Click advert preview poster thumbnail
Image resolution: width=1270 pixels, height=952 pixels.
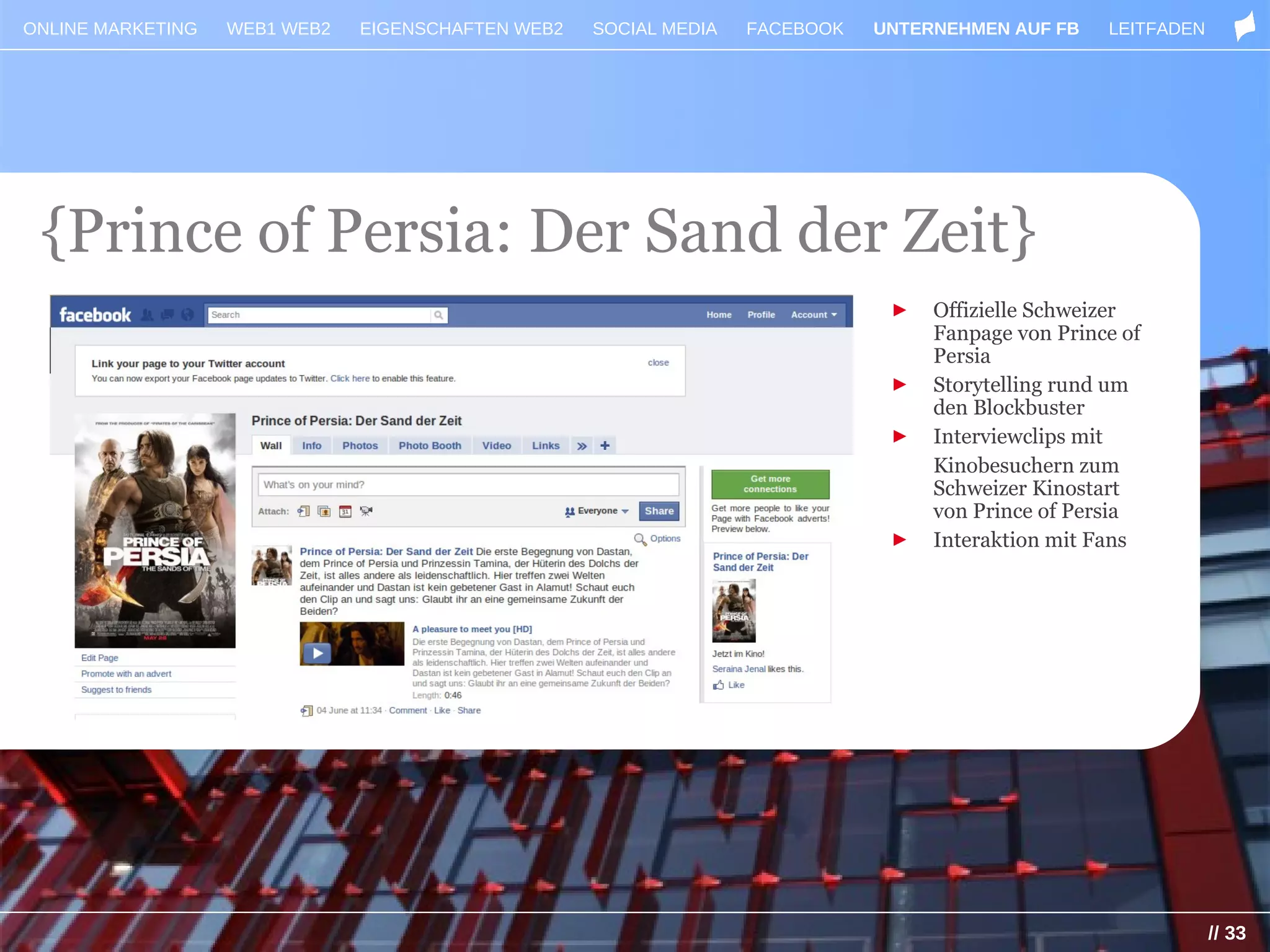pos(734,611)
